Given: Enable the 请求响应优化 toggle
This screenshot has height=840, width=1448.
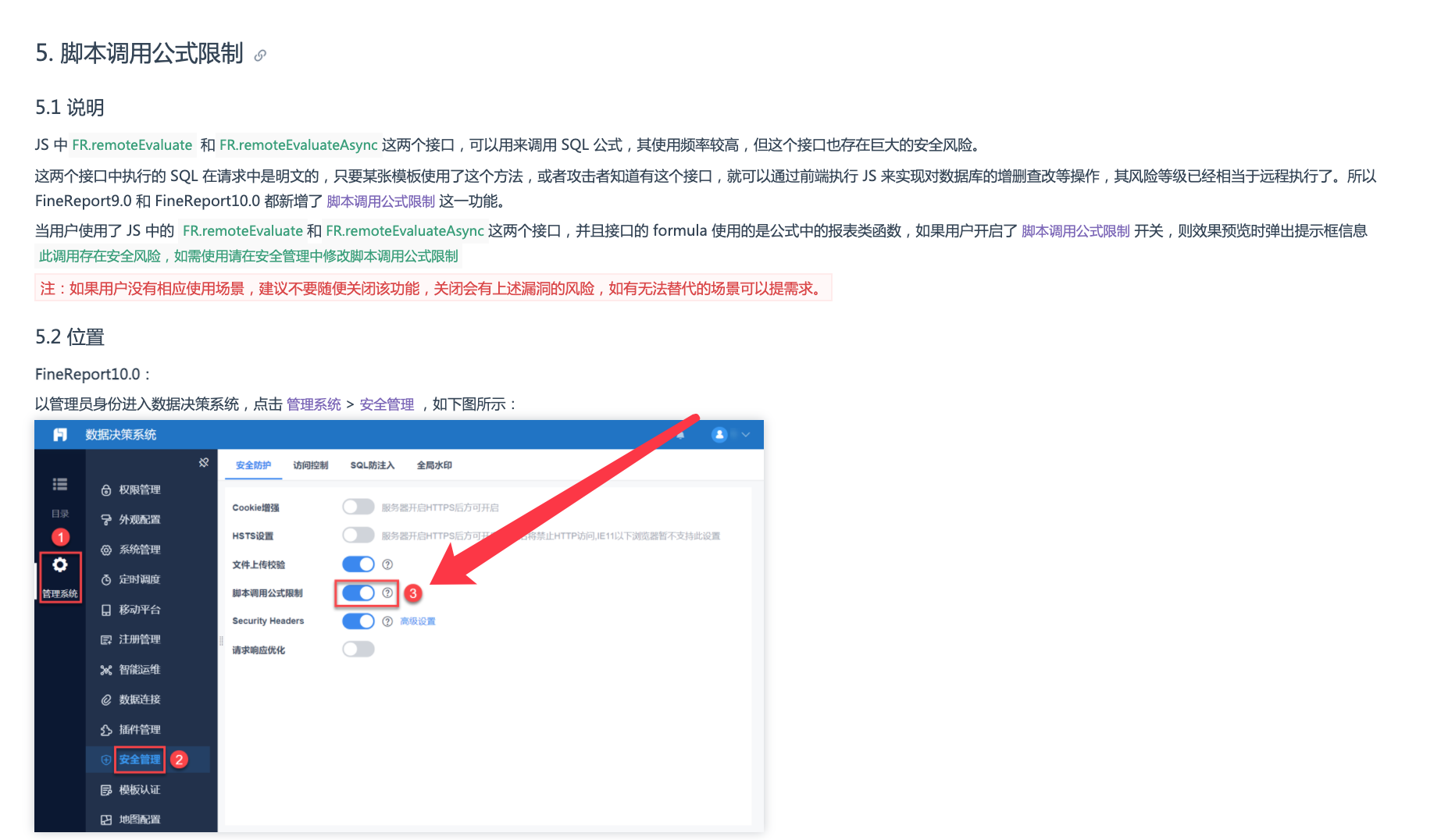Looking at the screenshot, I should tap(358, 650).
